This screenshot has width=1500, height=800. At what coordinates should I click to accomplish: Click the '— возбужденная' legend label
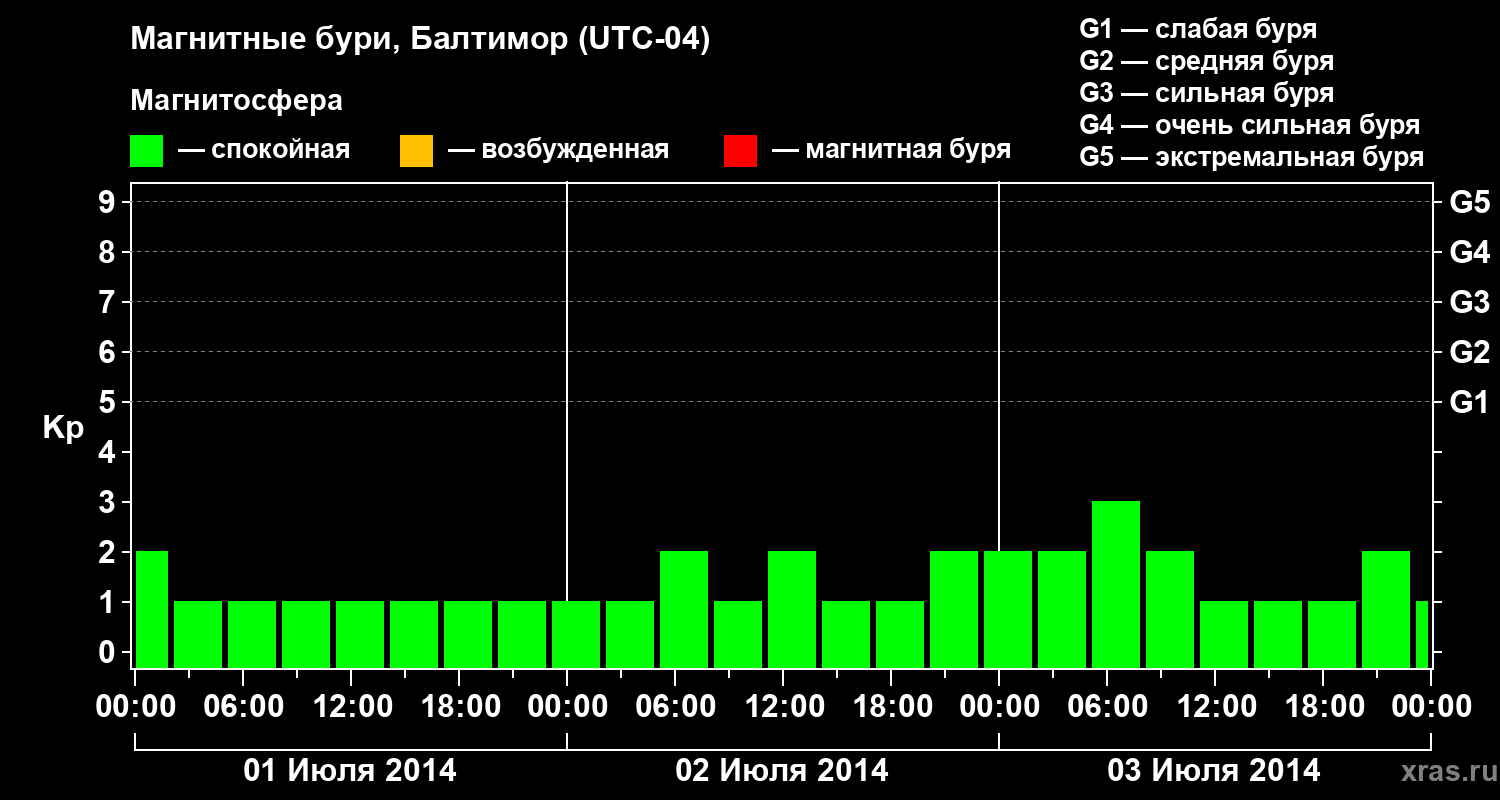coord(559,150)
